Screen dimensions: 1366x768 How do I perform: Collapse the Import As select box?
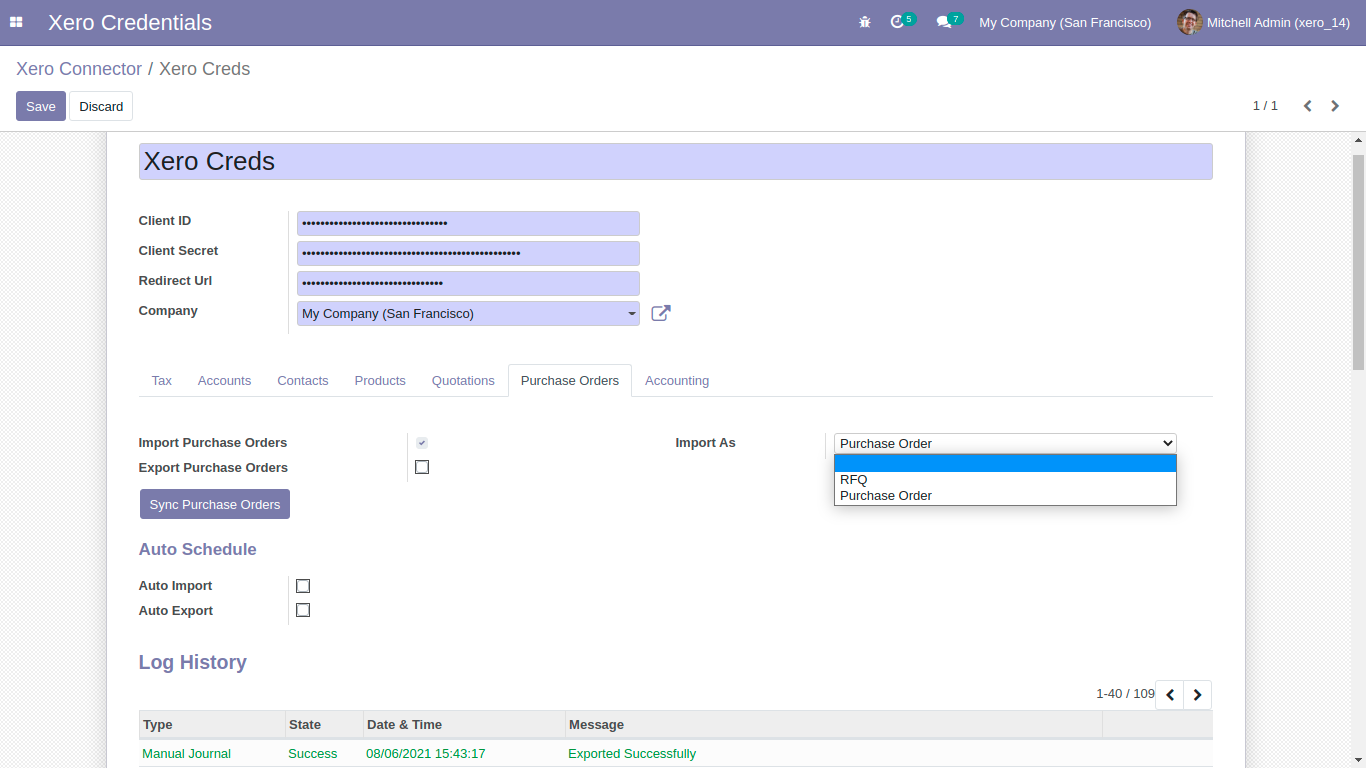[x=1005, y=443]
